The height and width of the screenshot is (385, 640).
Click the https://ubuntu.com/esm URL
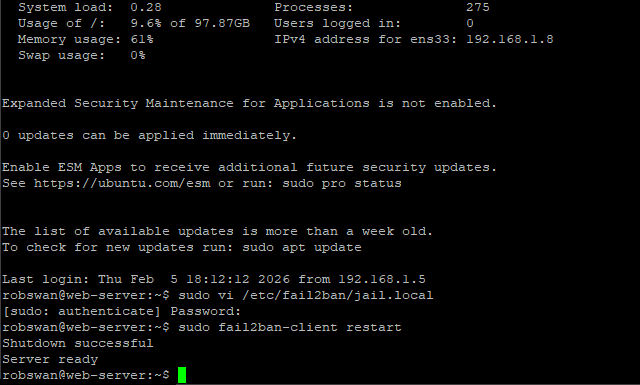pos(122,183)
